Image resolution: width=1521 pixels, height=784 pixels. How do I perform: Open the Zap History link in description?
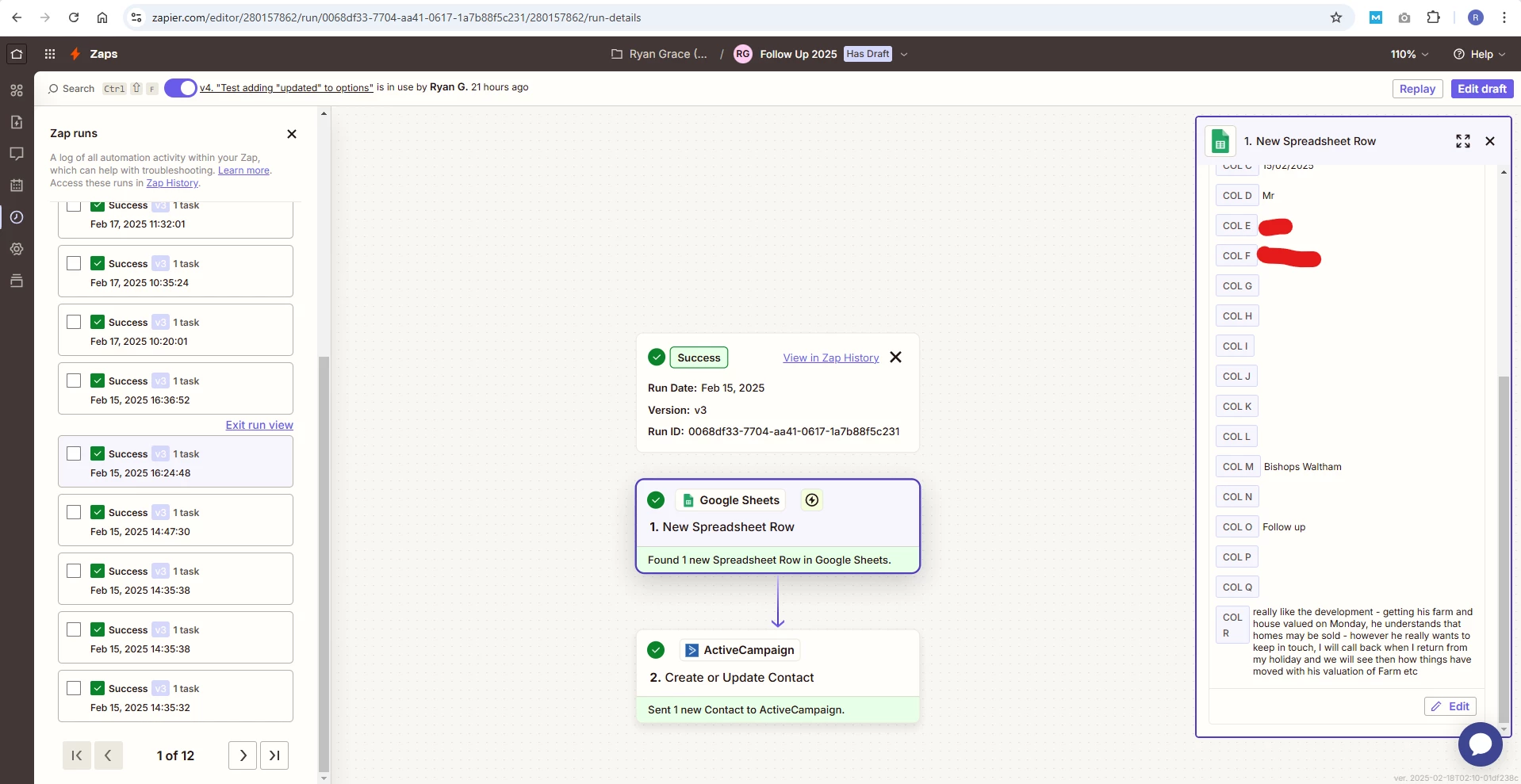(172, 183)
